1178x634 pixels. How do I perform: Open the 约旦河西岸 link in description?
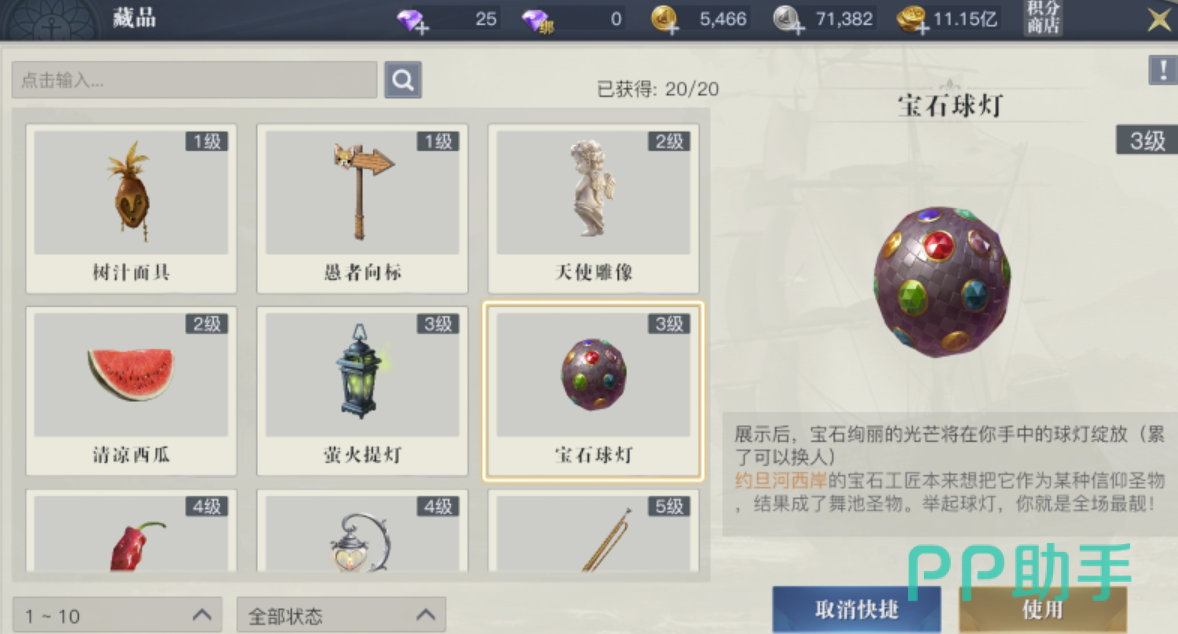pos(781,480)
